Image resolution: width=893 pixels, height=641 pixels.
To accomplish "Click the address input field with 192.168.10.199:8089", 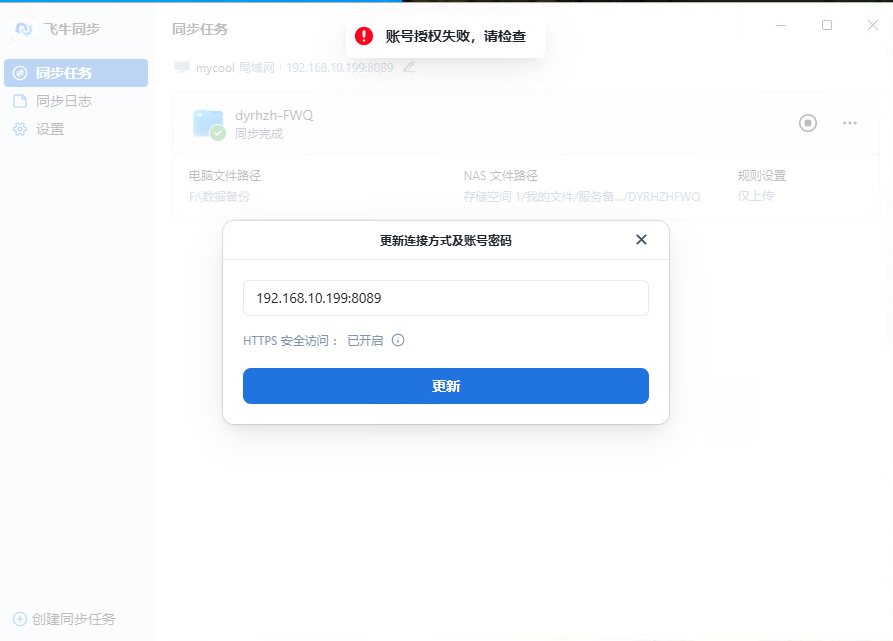I will point(445,298).
